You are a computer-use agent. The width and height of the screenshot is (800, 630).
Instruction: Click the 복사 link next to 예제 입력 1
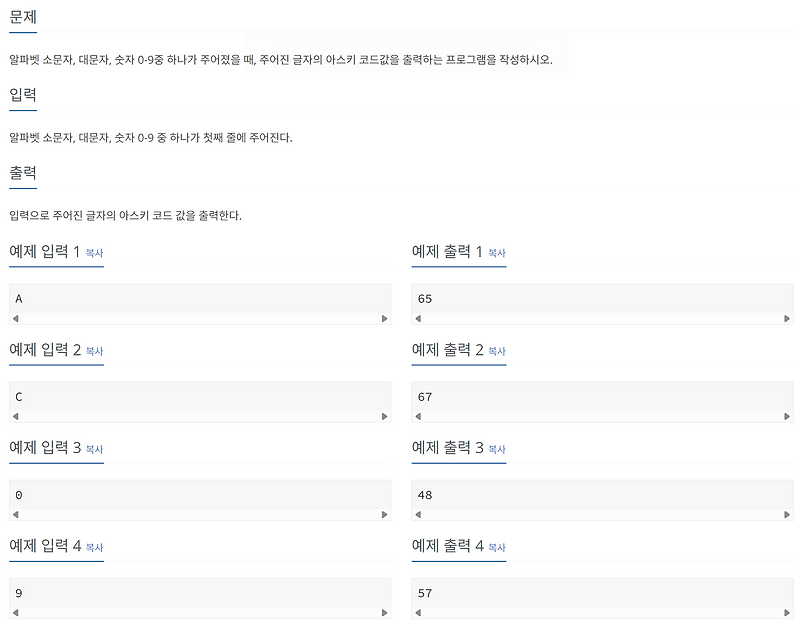95,253
